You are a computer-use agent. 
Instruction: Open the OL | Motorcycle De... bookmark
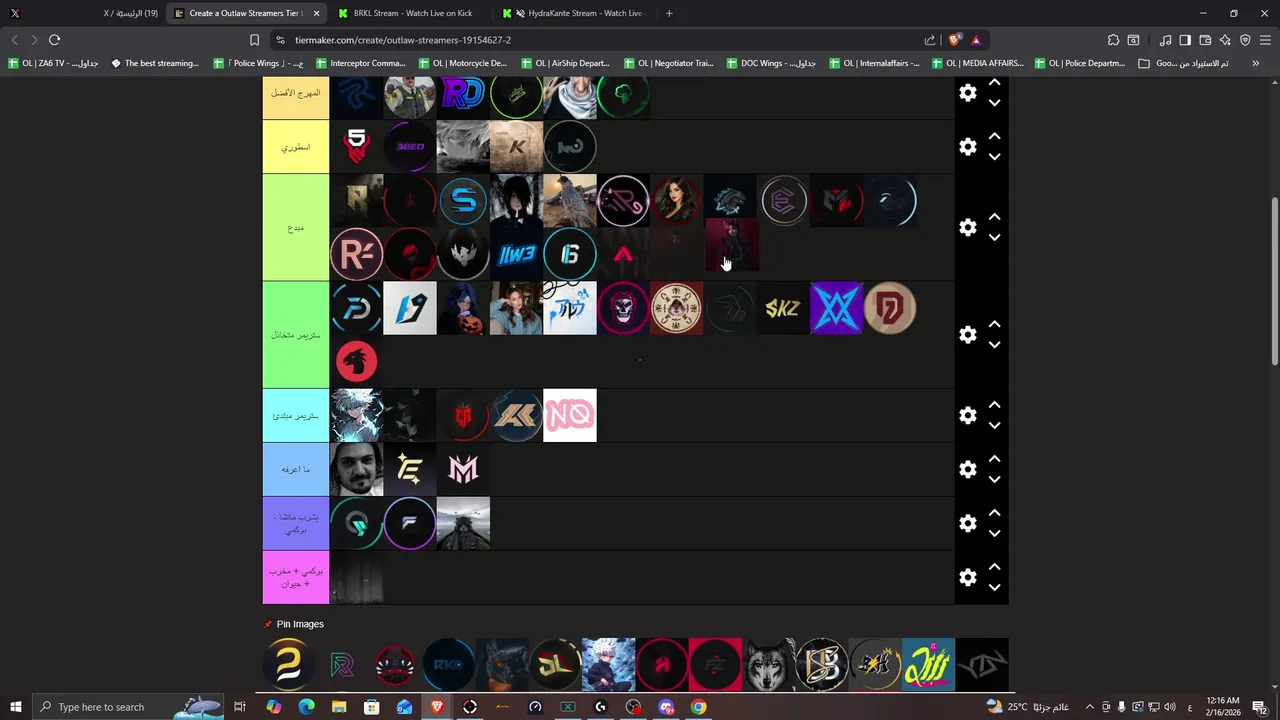click(x=463, y=63)
